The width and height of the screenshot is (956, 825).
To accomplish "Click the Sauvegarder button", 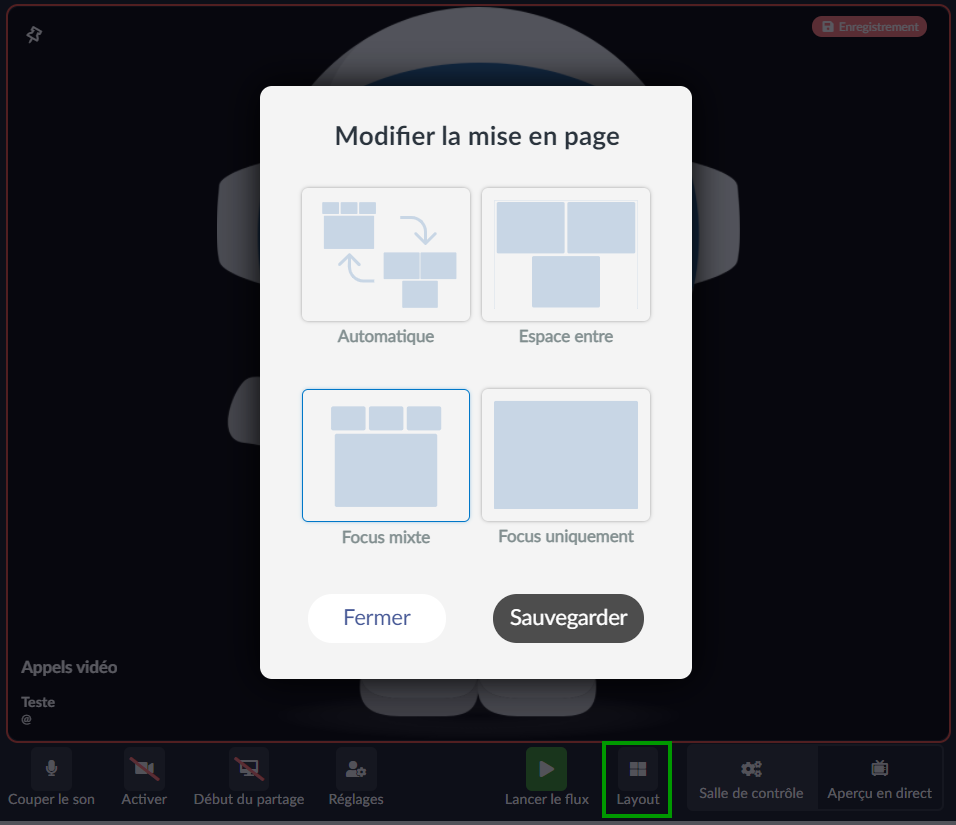I will pos(568,618).
